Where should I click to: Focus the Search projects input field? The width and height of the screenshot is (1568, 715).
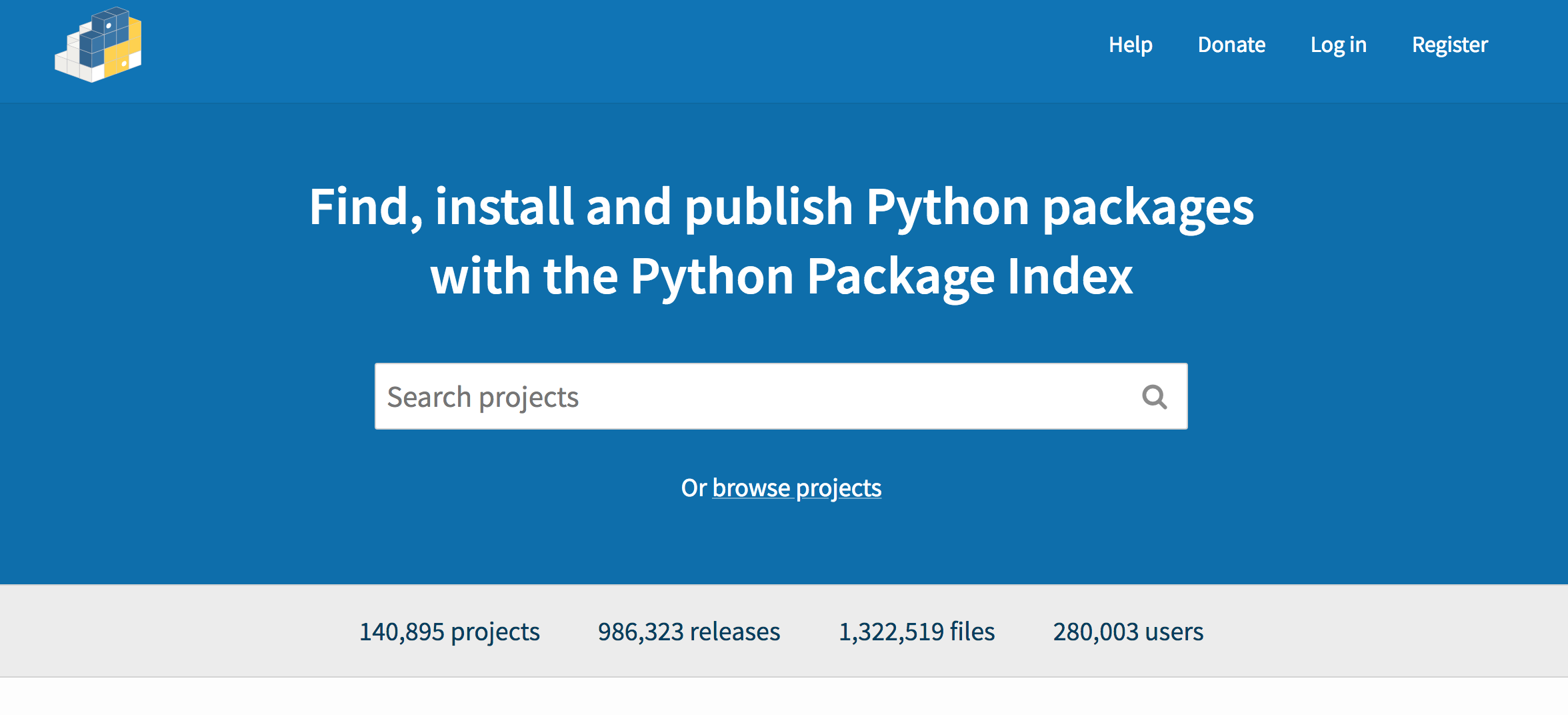click(753, 397)
